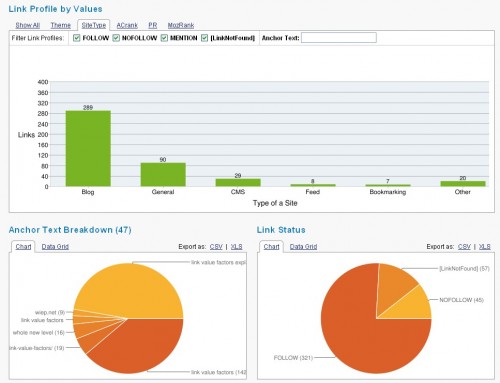Export Anchor Text Breakdown as XLS
This screenshot has height=383, width=500.
tap(237, 247)
